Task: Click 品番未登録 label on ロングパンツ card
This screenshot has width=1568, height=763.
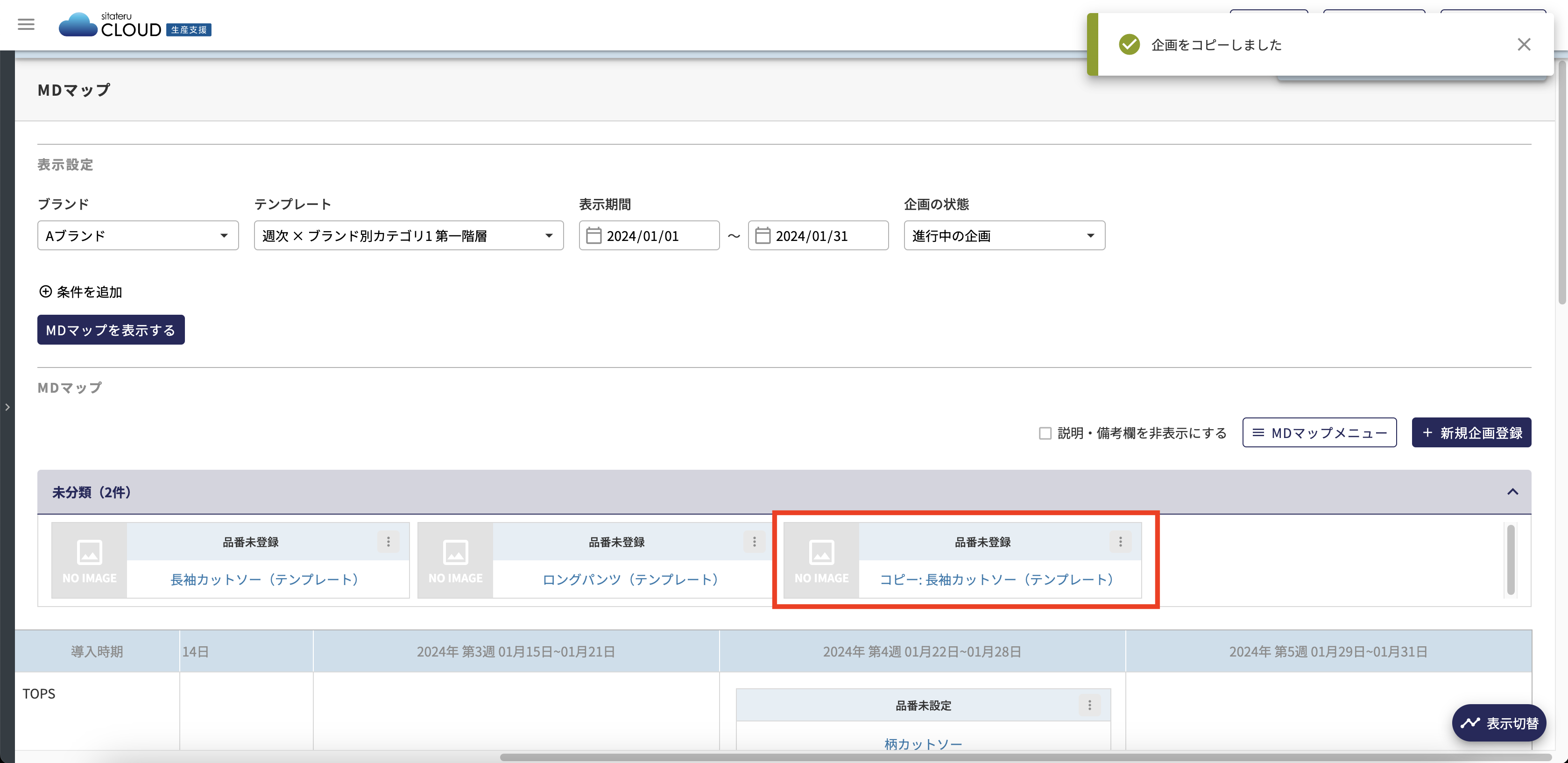Action: (x=617, y=542)
